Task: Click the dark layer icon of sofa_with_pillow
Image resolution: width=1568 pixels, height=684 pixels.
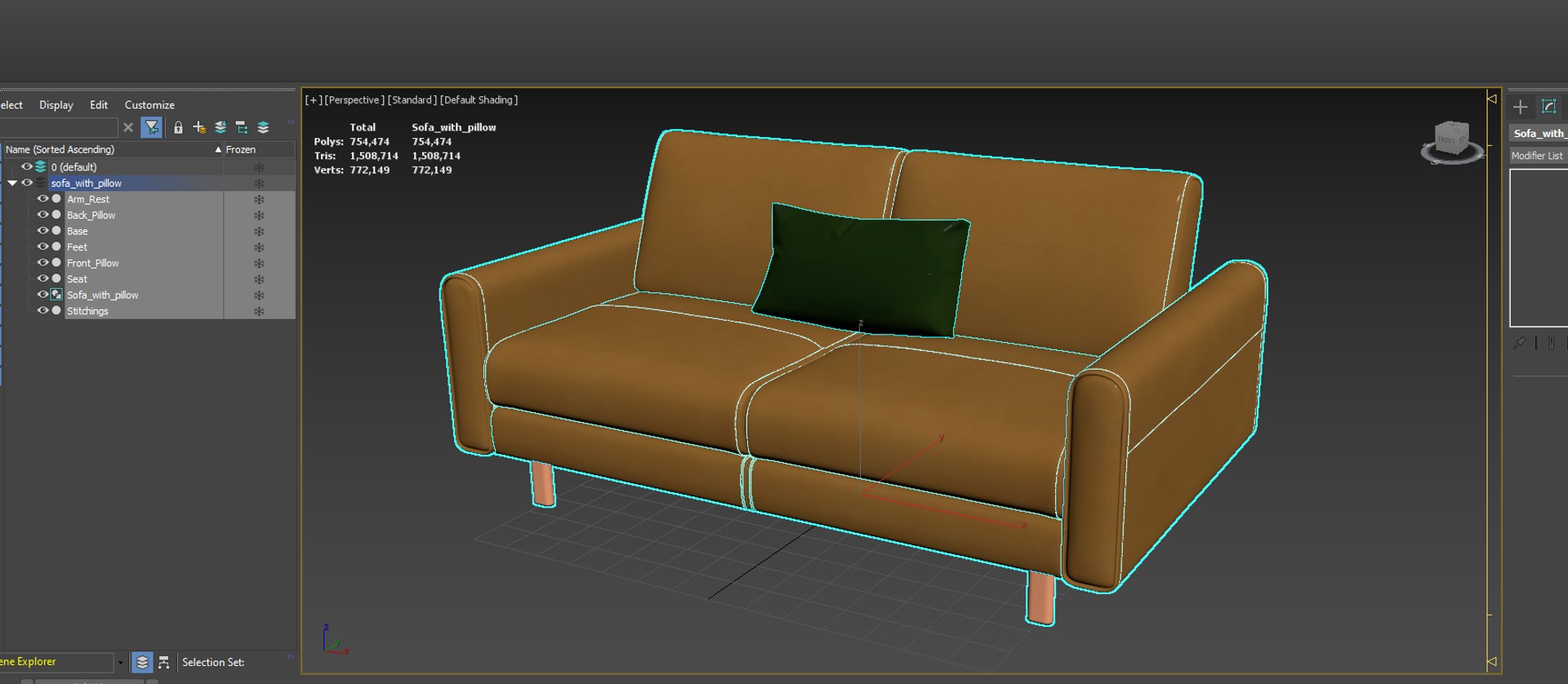Action: (x=40, y=183)
